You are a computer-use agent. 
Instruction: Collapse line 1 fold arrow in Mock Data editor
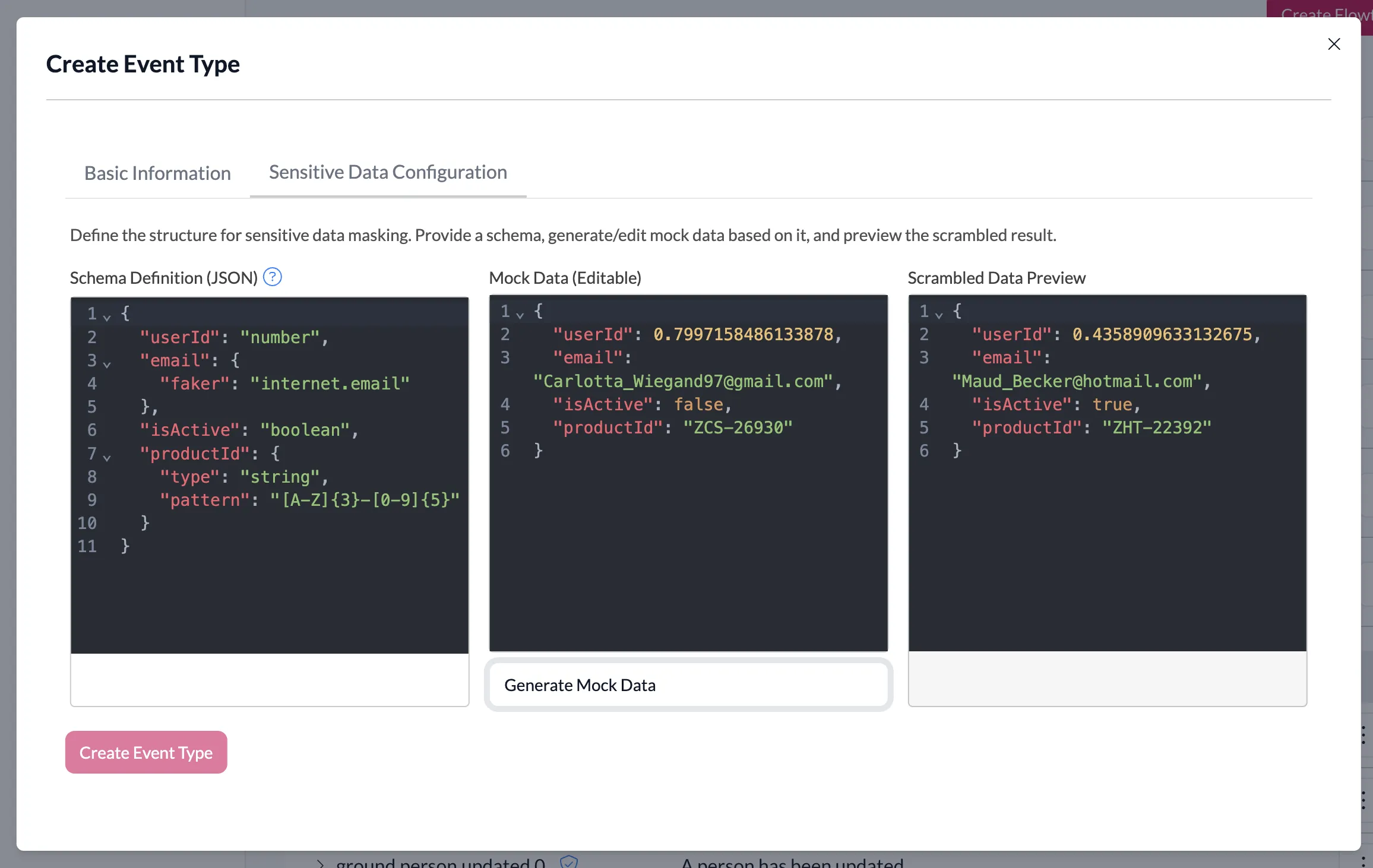[520, 315]
